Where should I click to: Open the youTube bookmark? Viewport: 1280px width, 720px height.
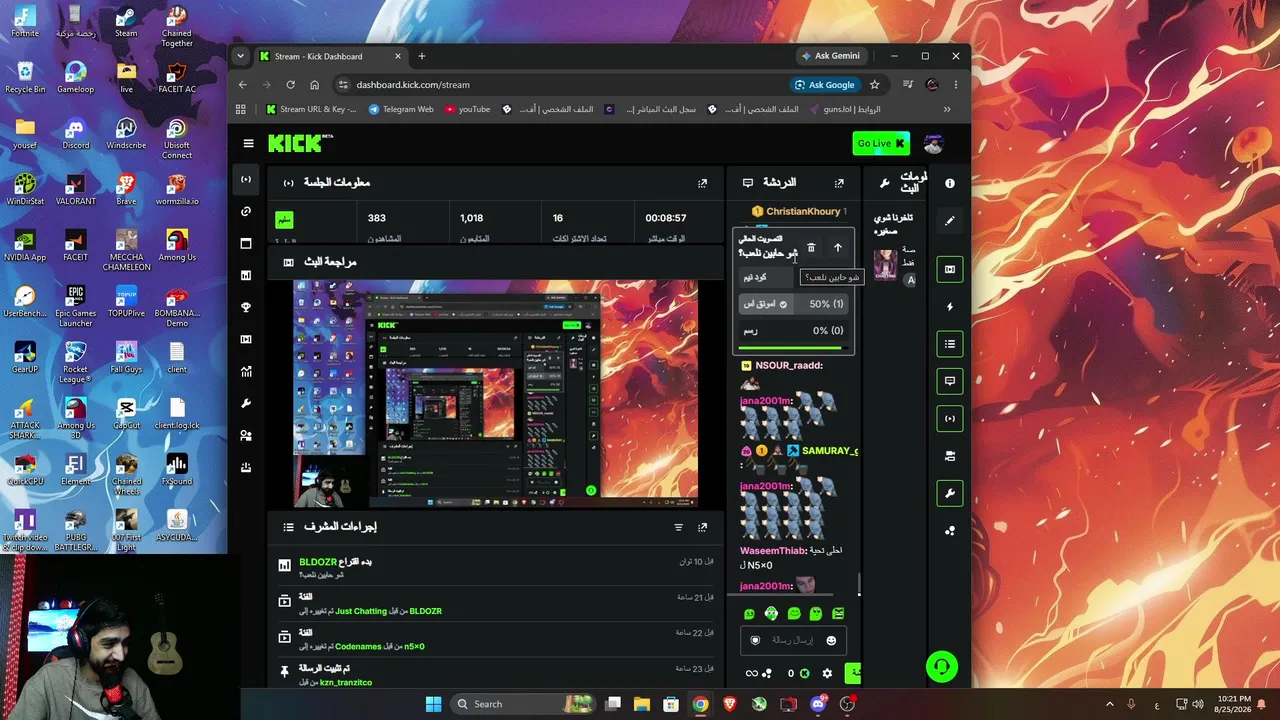468,109
